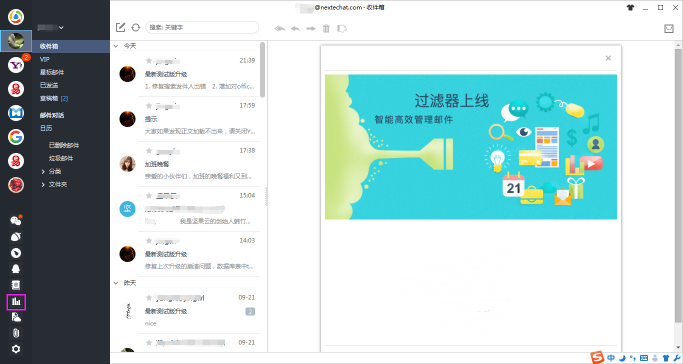Expand the 分类 folder tree

[43, 172]
